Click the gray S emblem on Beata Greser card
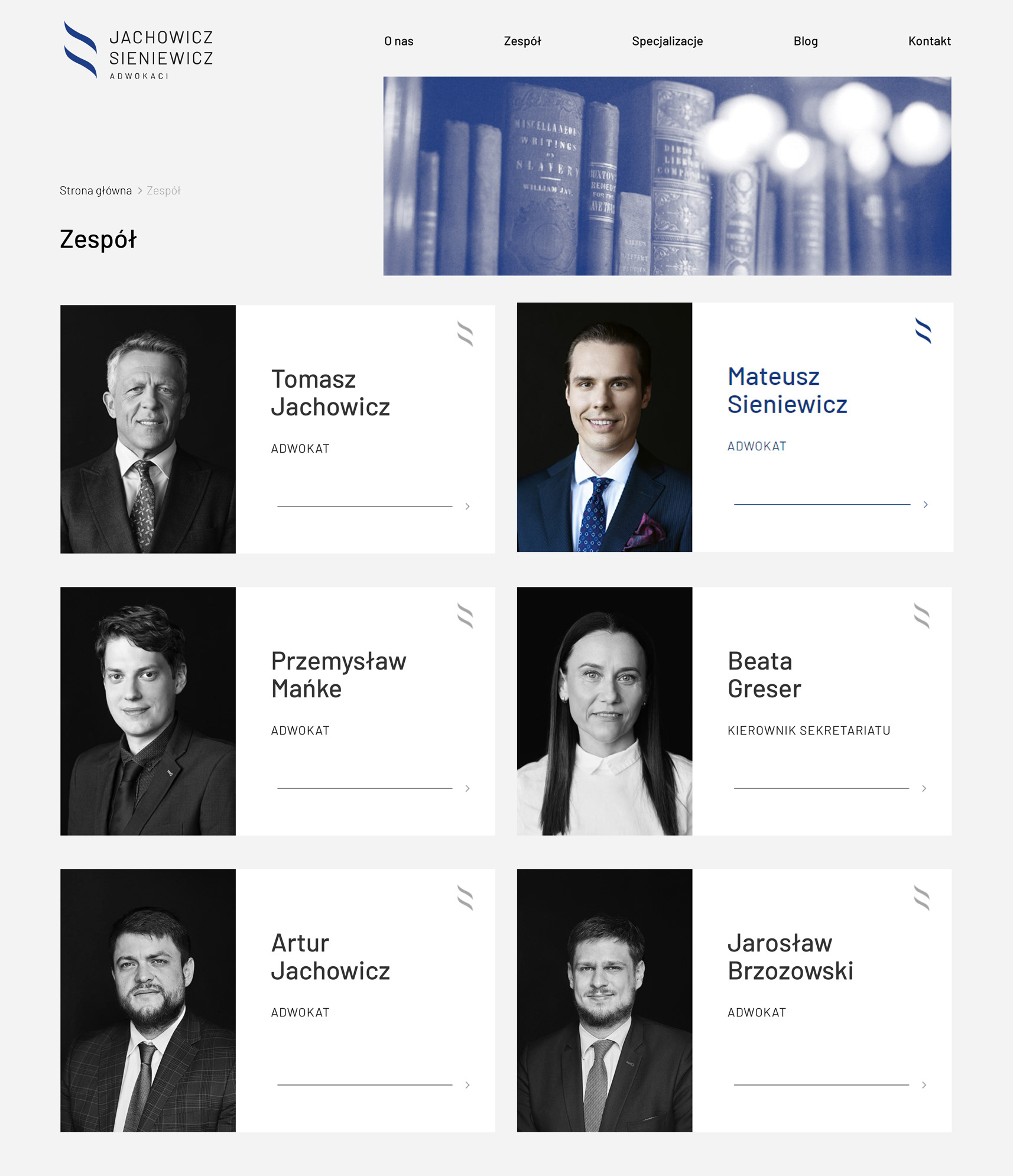Viewport: 1013px width, 1176px height. click(921, 616)
